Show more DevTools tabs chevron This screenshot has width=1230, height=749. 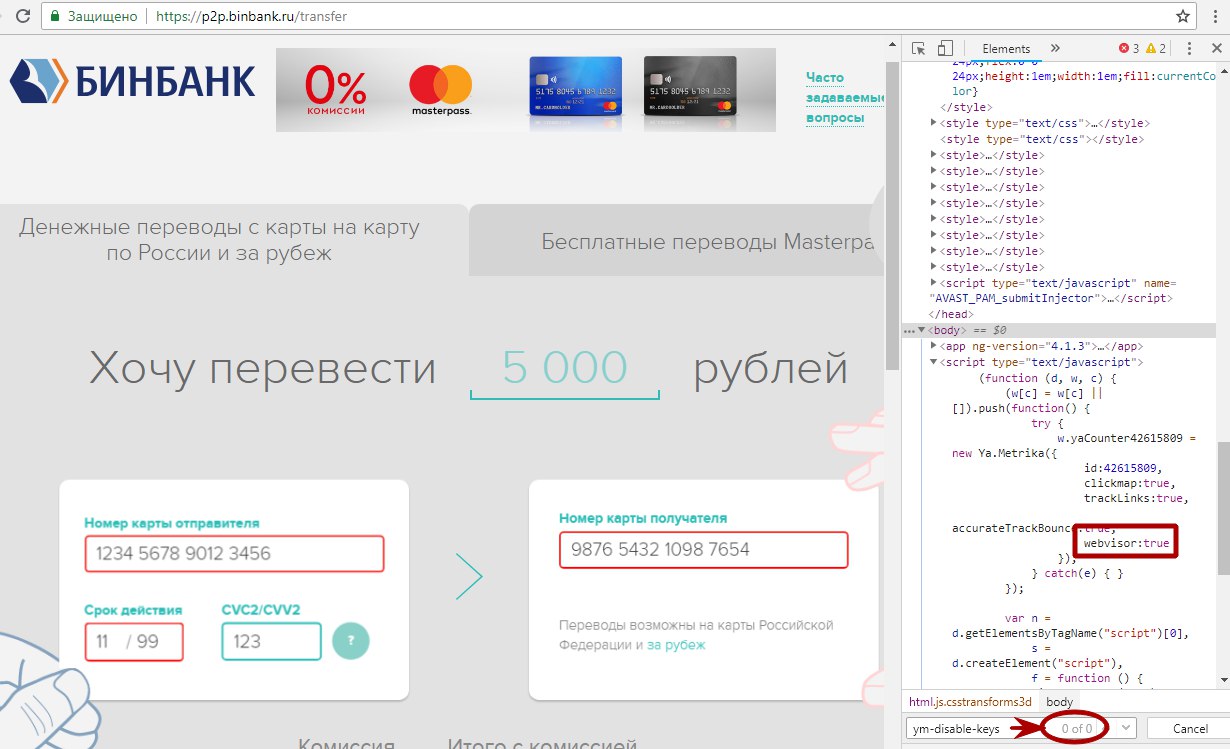click(1055, 48)
